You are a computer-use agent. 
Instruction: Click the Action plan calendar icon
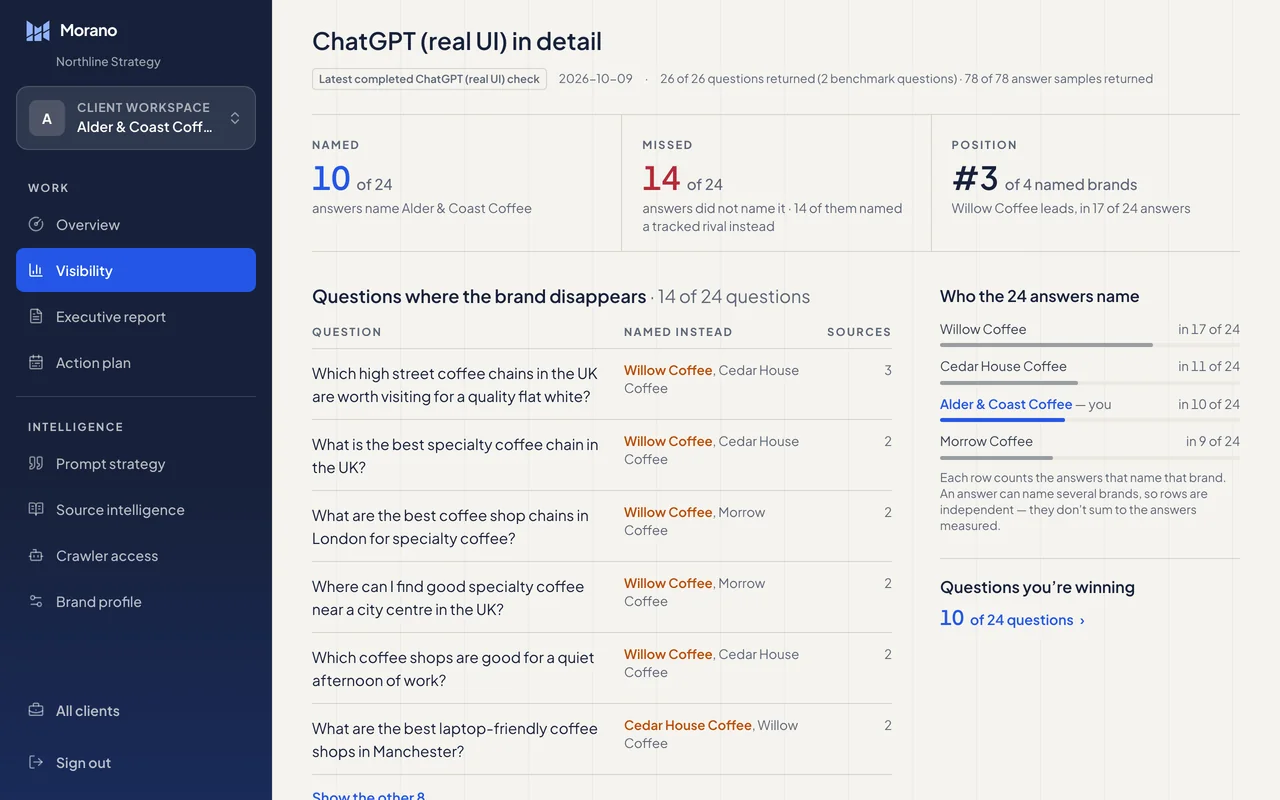tap(36, 362)
